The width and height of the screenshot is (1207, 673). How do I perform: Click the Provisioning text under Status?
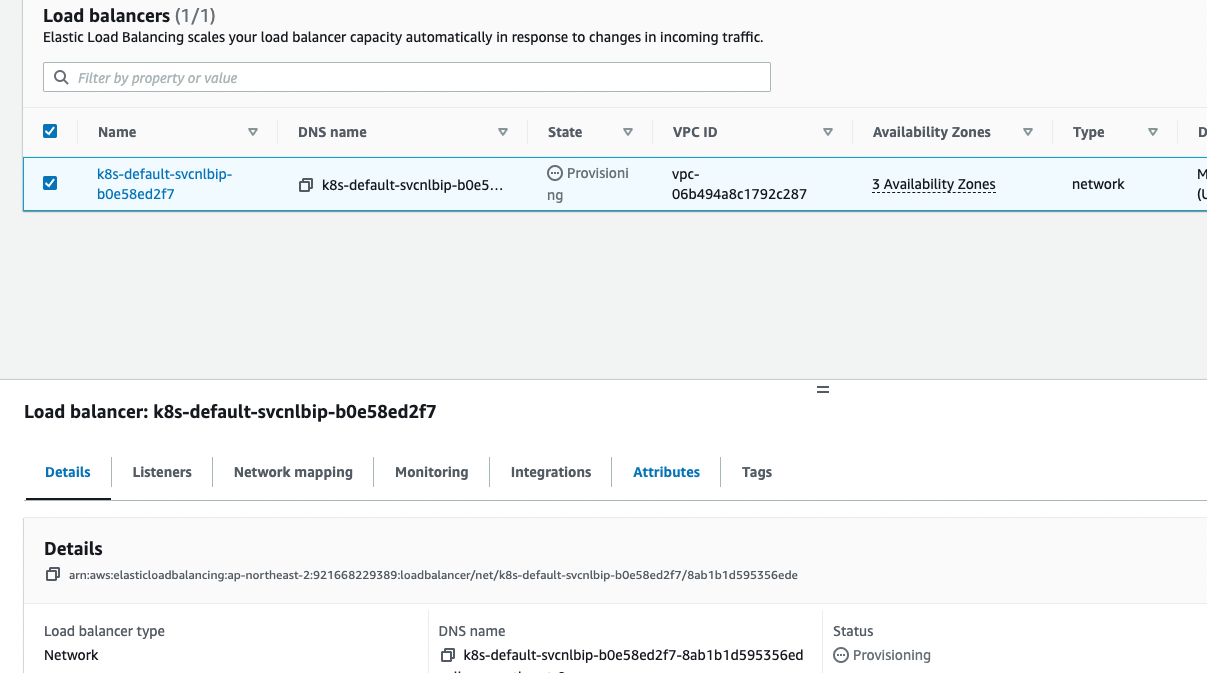tap(892, 655)
